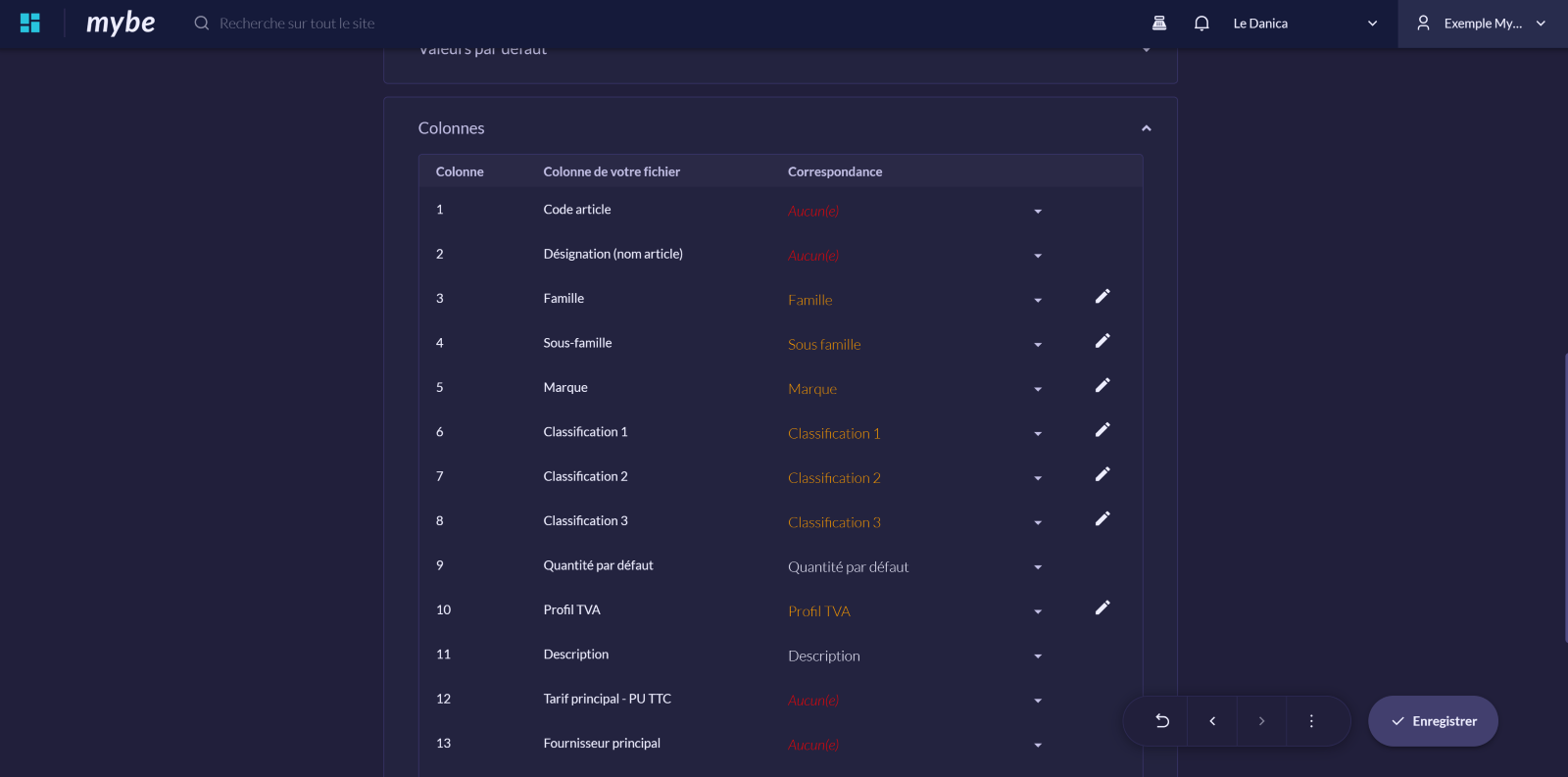The image size is (1568, 777).
Task: Go to previous step with left chevron
Action: pyautogui.click(x=1212, y=721)
